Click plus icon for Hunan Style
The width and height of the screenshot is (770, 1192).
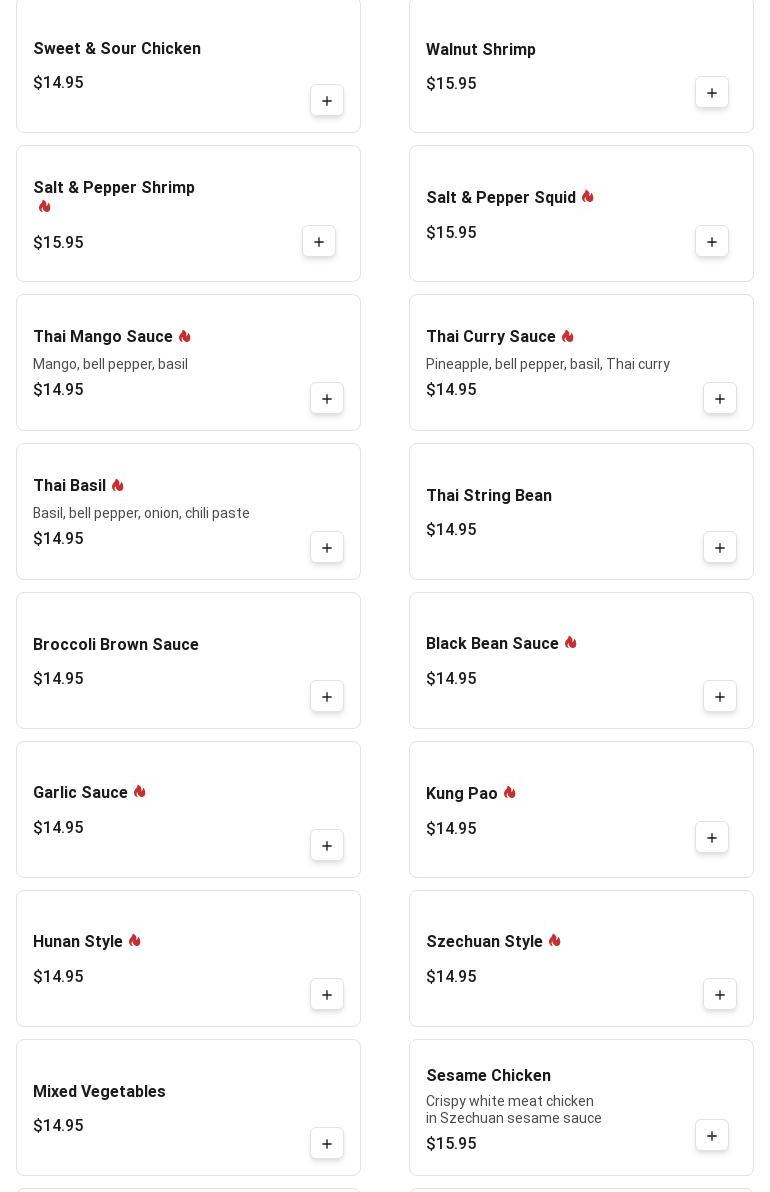327,995
